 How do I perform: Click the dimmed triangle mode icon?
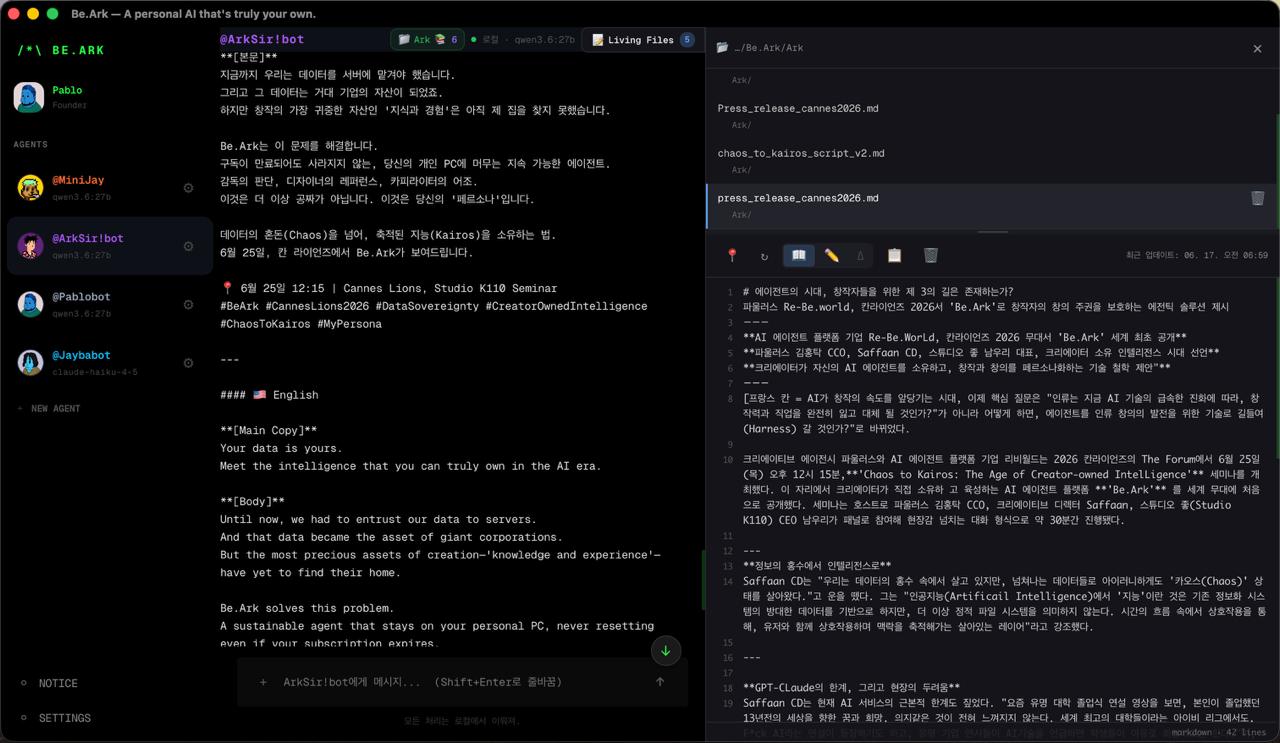point(860,256)
